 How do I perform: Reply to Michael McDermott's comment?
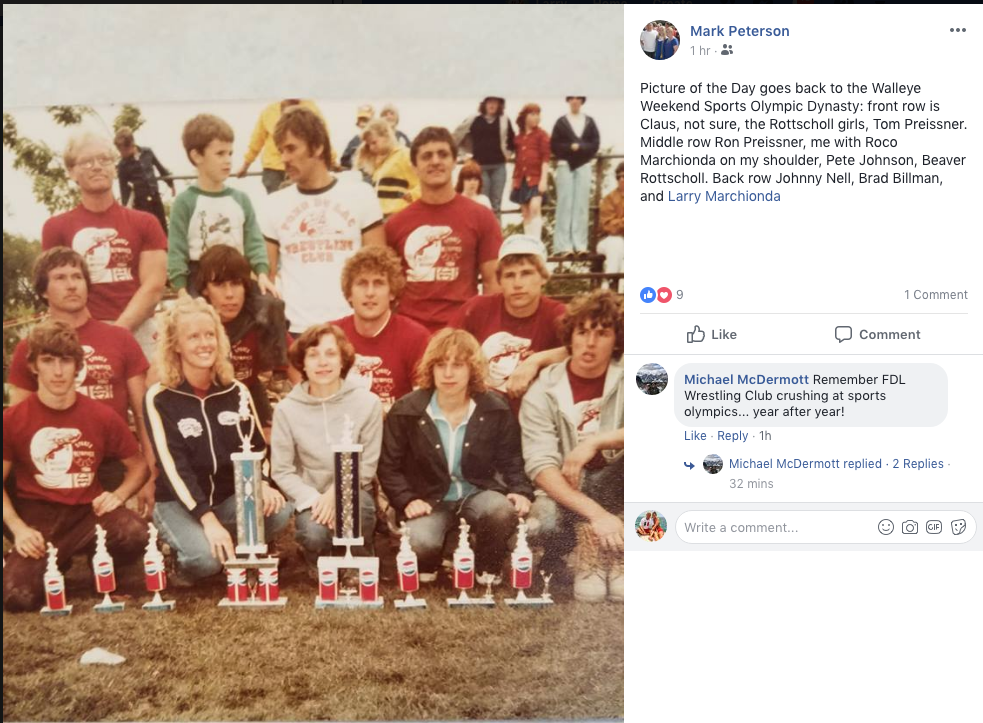pyautogui.click(x=732, y=436)
